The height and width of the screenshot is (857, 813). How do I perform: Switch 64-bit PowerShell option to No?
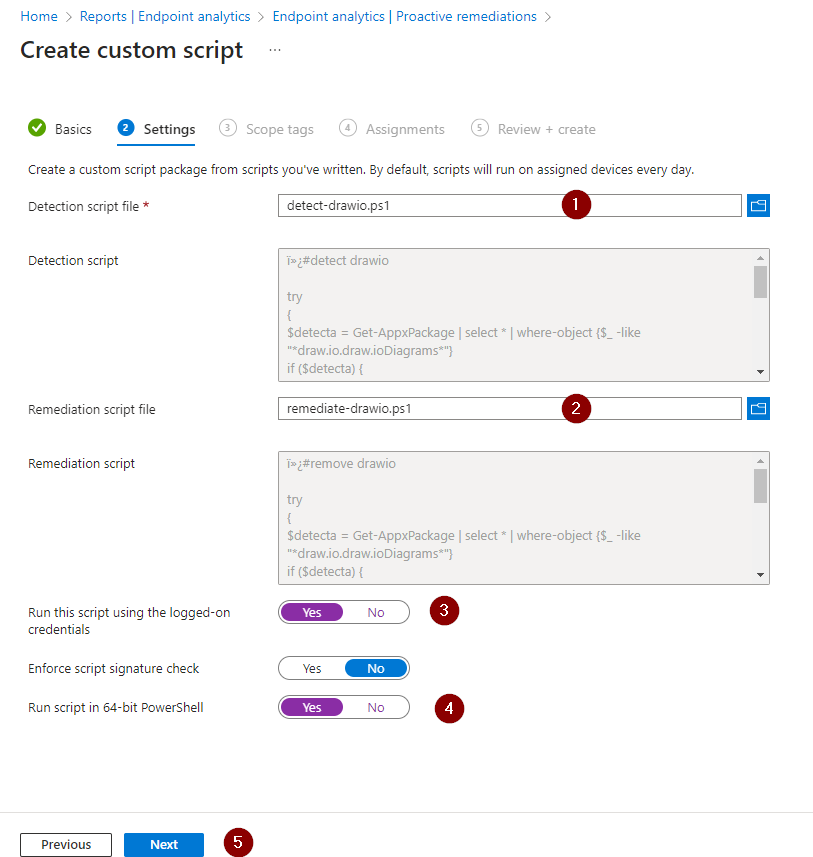[376, 707]
